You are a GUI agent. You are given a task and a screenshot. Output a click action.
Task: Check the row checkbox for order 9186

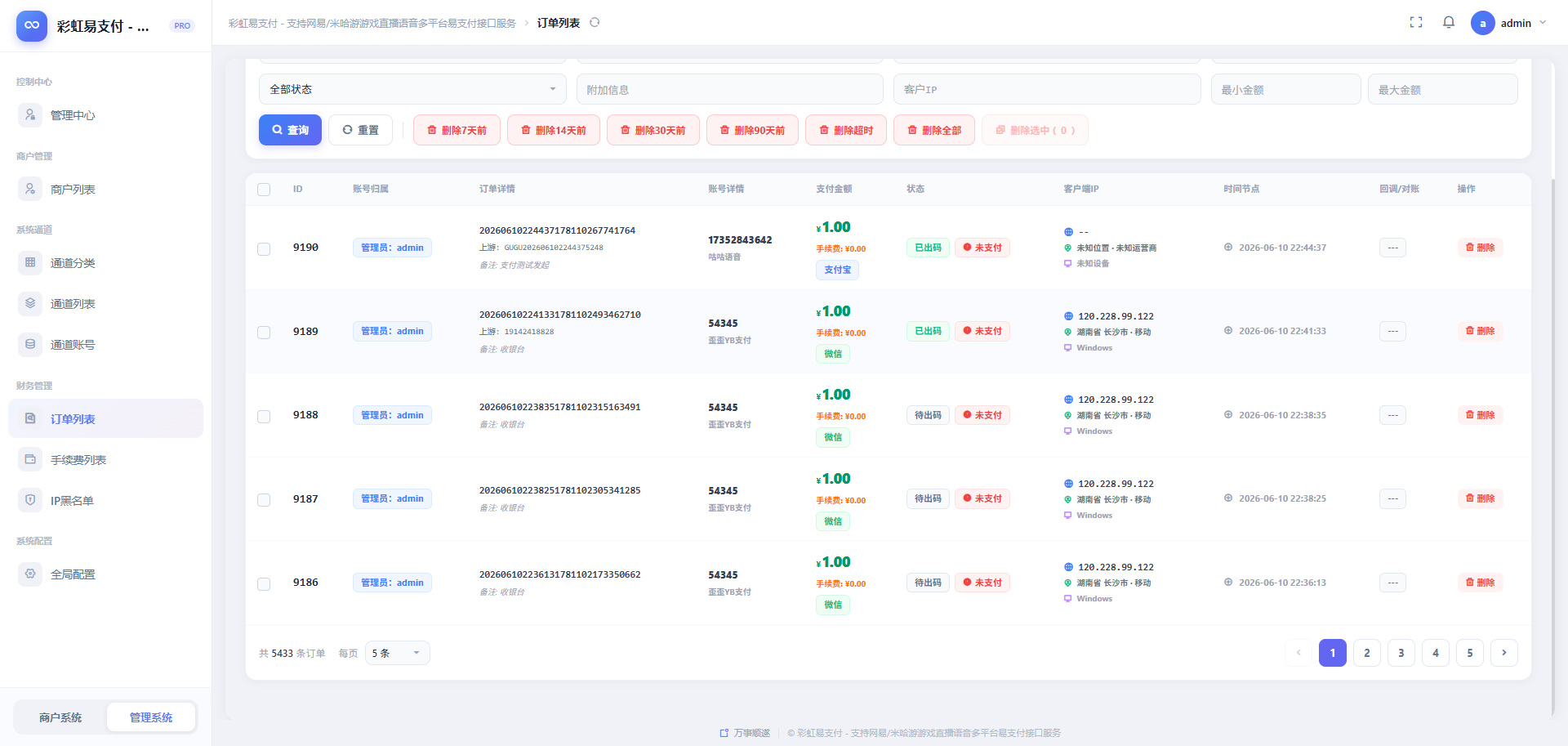coord(264,584)
